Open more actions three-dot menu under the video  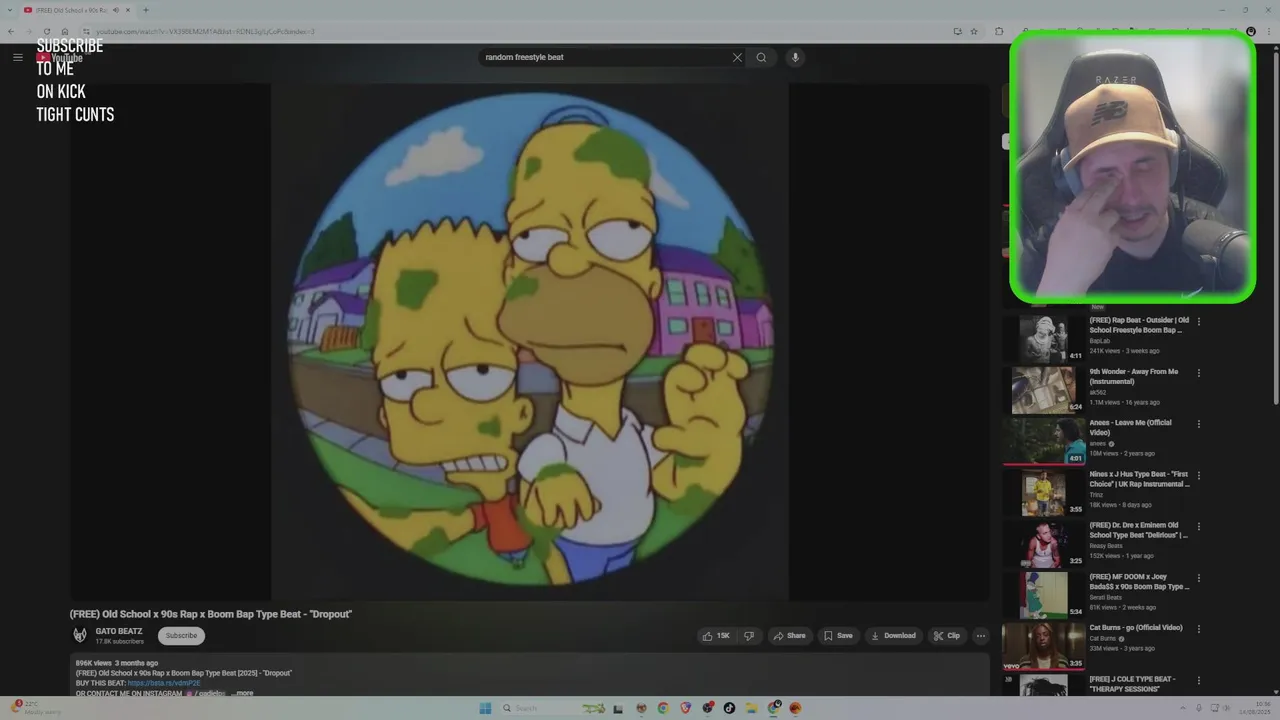981,635
